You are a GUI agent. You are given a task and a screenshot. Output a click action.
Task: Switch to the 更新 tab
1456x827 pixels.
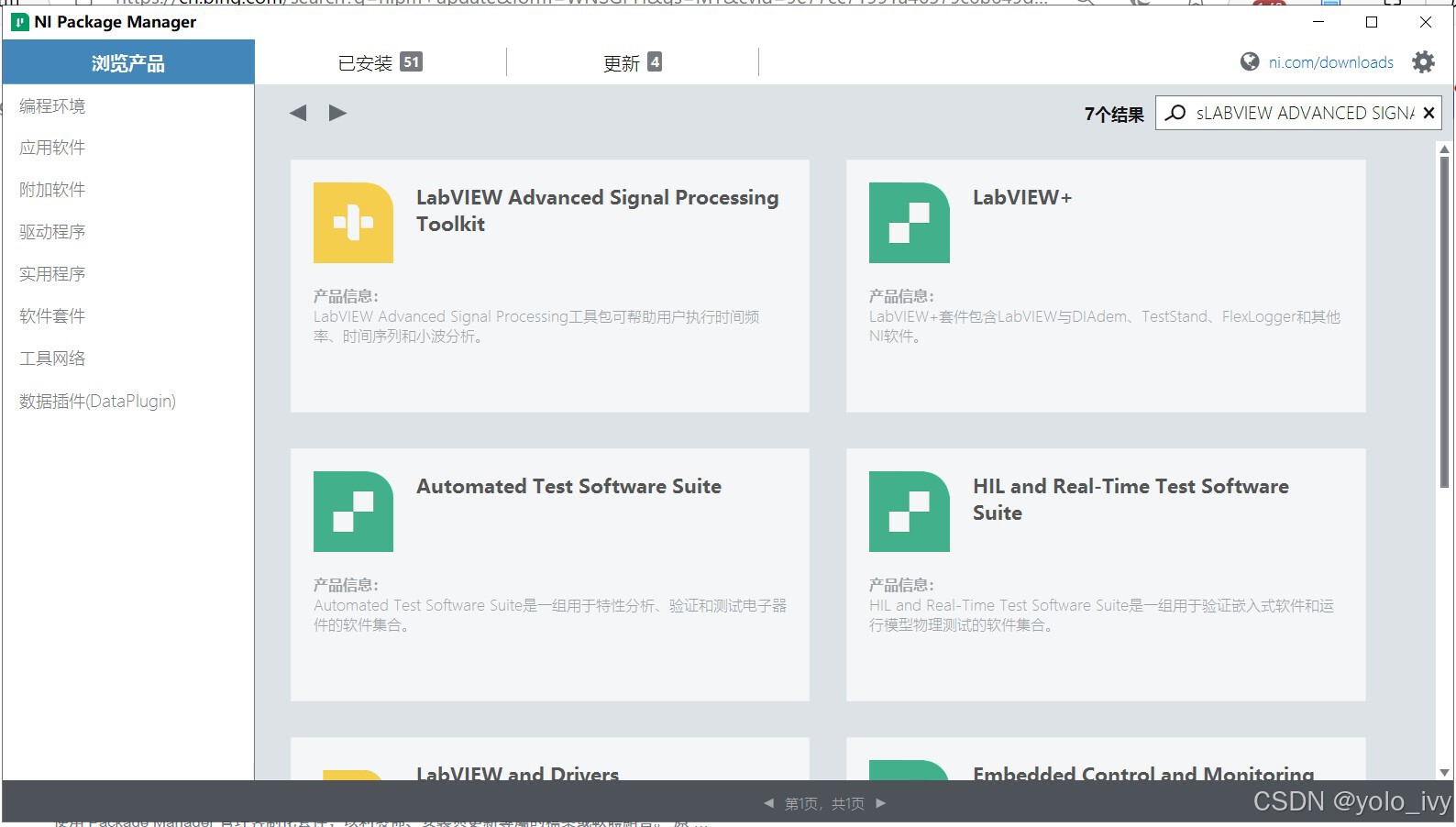(x=632, y=62)
